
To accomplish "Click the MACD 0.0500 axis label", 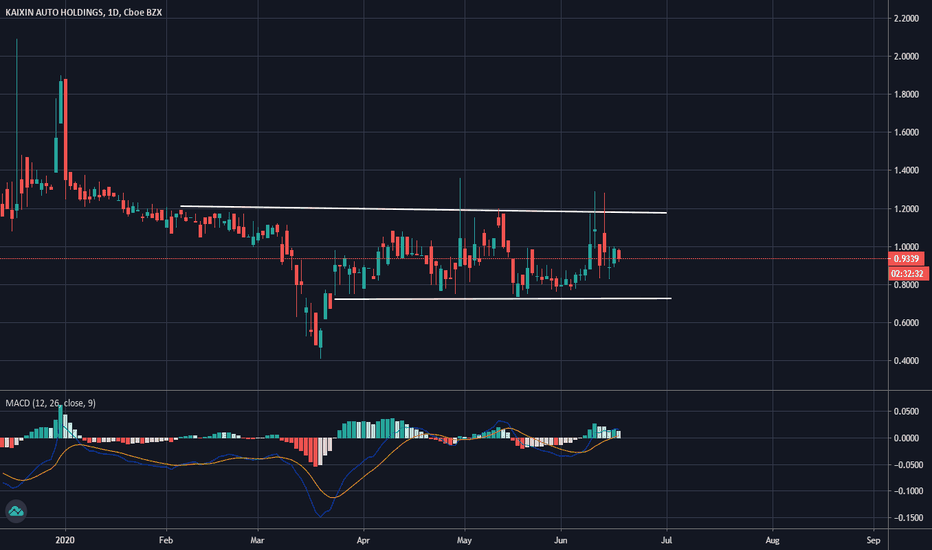I will coord(906,411).
